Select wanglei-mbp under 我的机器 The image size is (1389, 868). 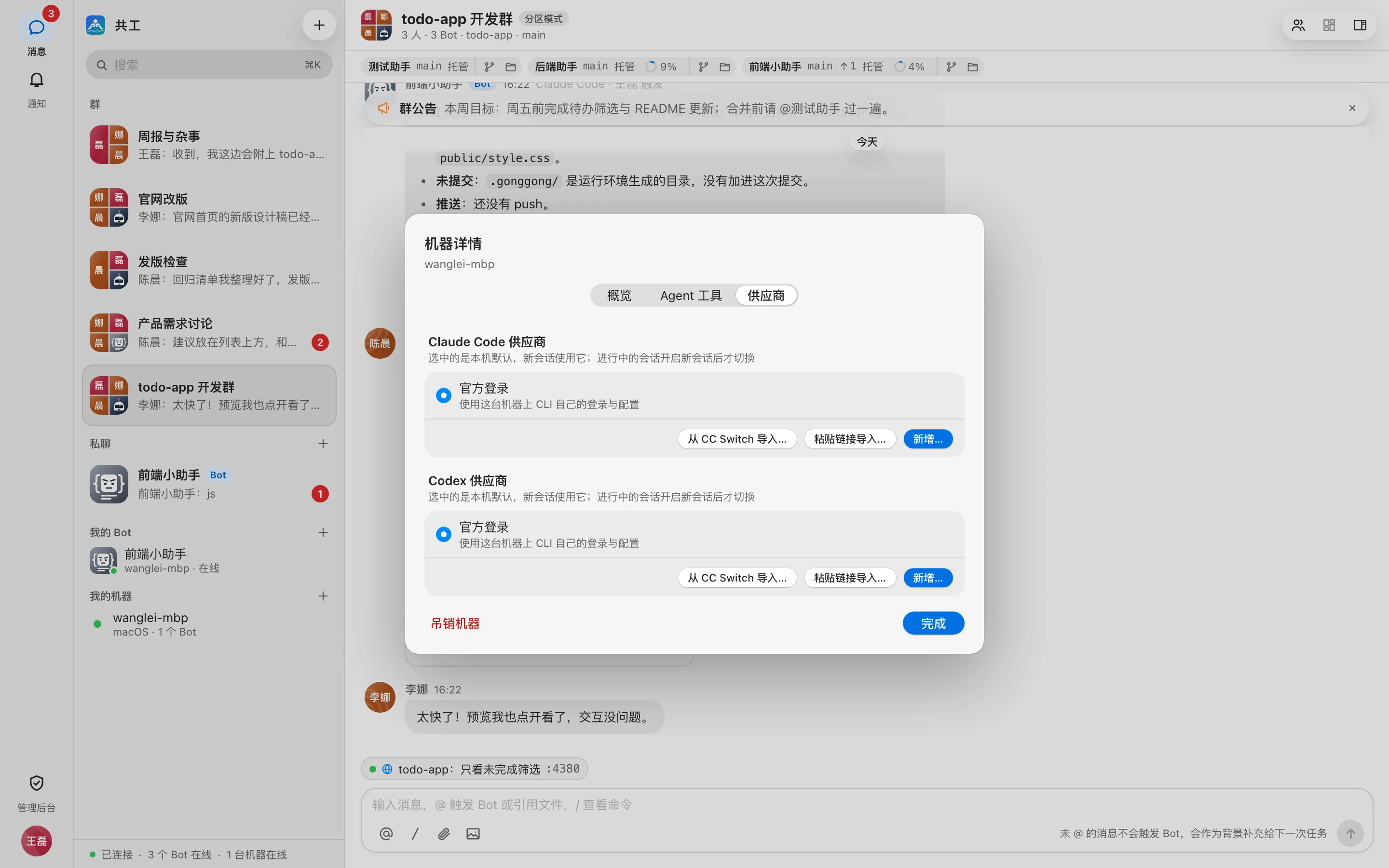[209, 624]
